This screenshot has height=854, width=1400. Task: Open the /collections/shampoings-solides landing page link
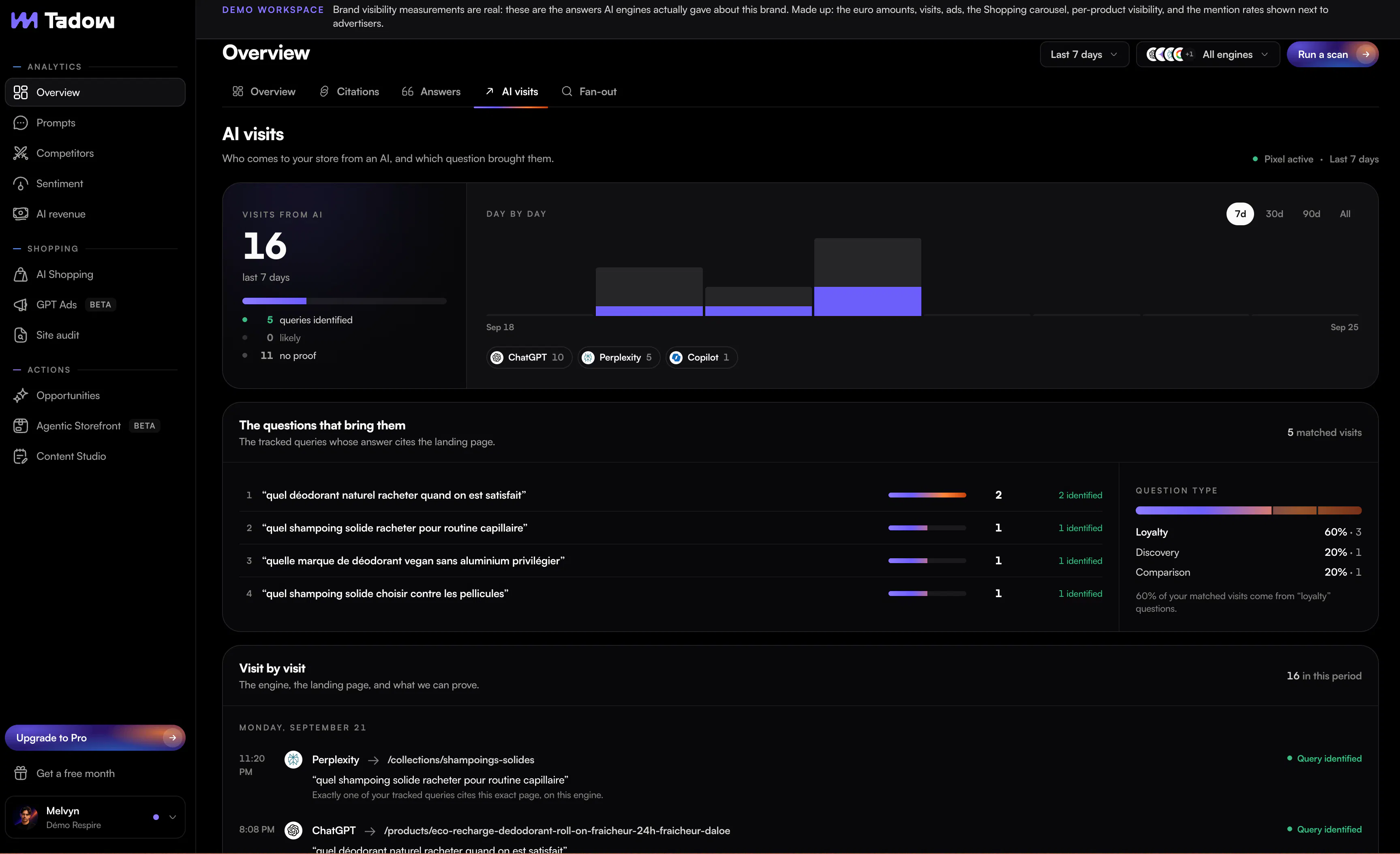click(x=461, y=760)
